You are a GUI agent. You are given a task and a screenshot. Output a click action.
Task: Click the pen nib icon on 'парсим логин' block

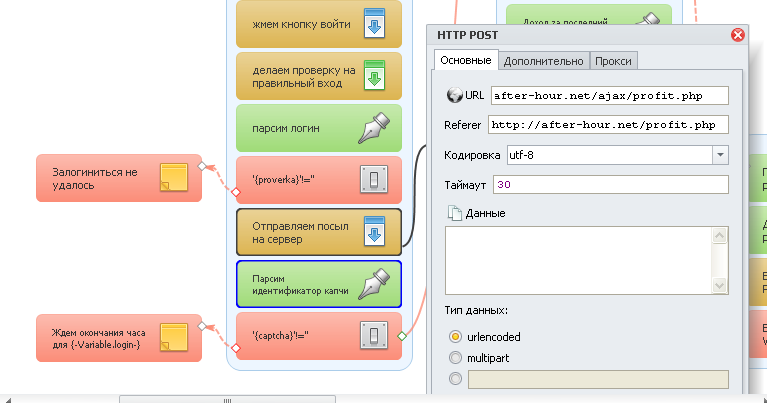pos(374,128)
